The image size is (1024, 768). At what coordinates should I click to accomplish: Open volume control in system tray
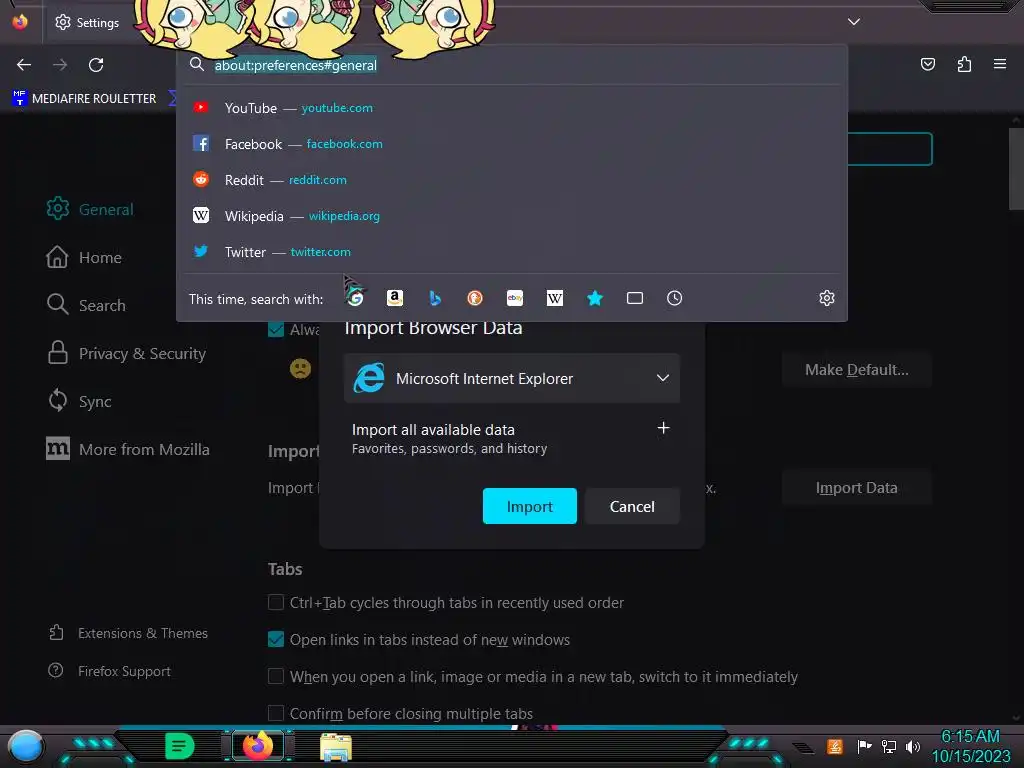913,746
